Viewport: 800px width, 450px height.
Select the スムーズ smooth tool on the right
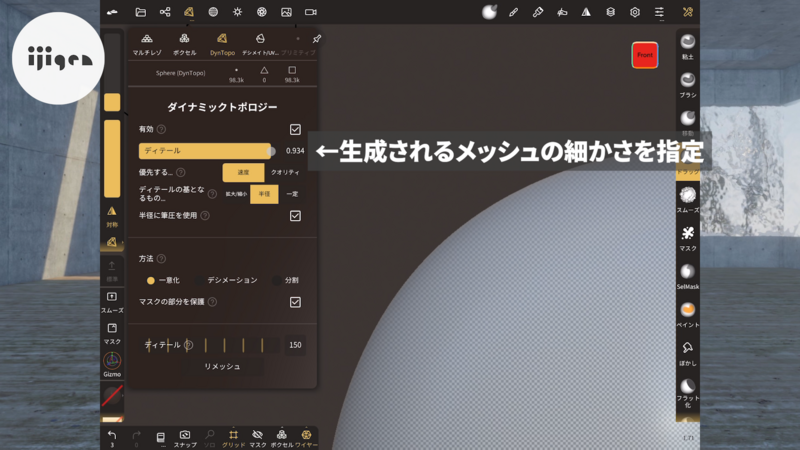[x=688, y=199]
